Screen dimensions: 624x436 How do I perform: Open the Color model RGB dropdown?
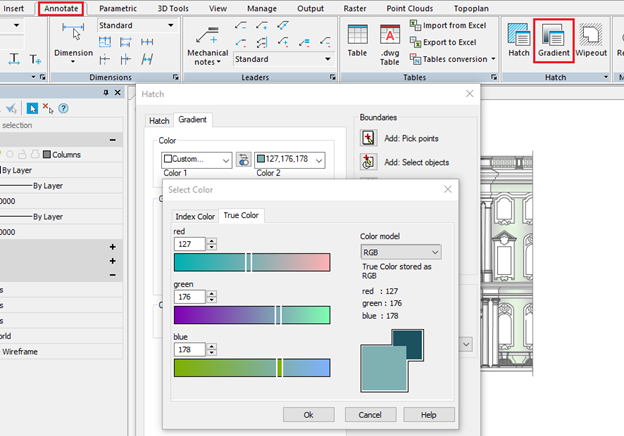click(x=400, y=252)
